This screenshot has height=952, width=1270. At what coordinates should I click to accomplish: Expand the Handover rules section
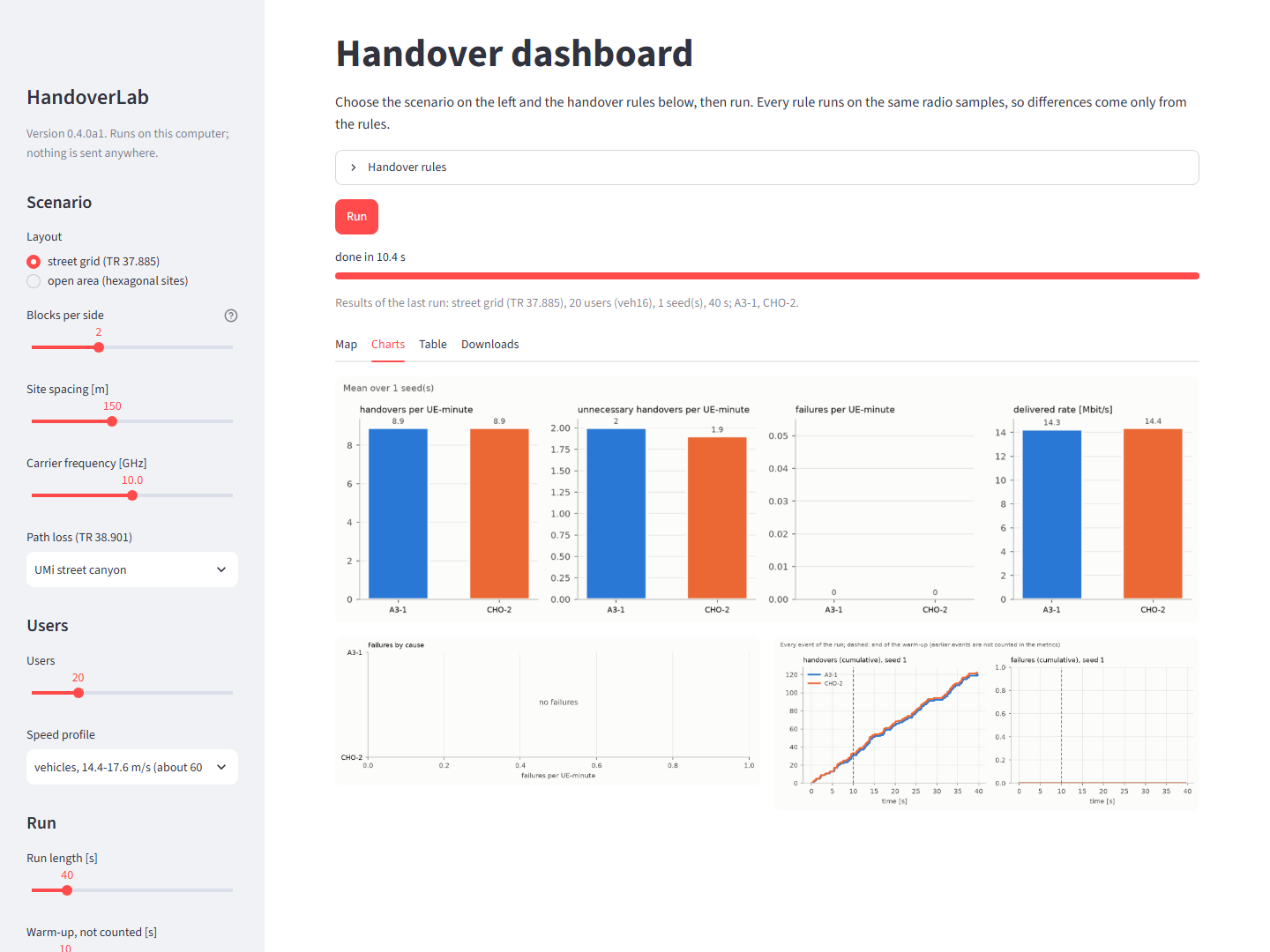point(766,167)
